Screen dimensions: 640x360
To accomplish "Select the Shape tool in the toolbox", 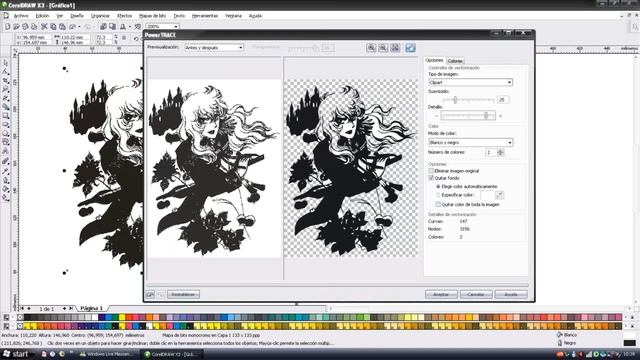I will click(6, 71).
